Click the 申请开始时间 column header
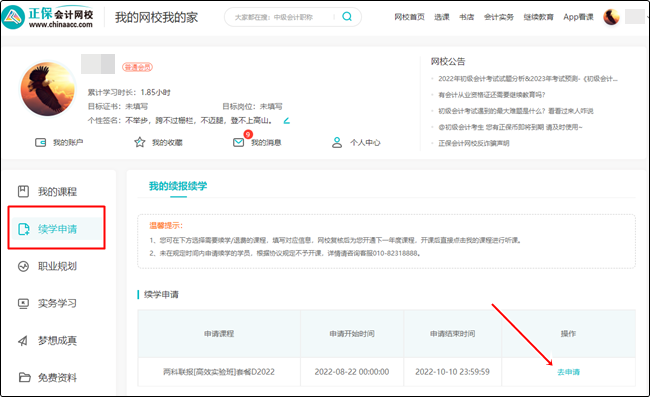650x397 pixels. [x=352, y=334]
